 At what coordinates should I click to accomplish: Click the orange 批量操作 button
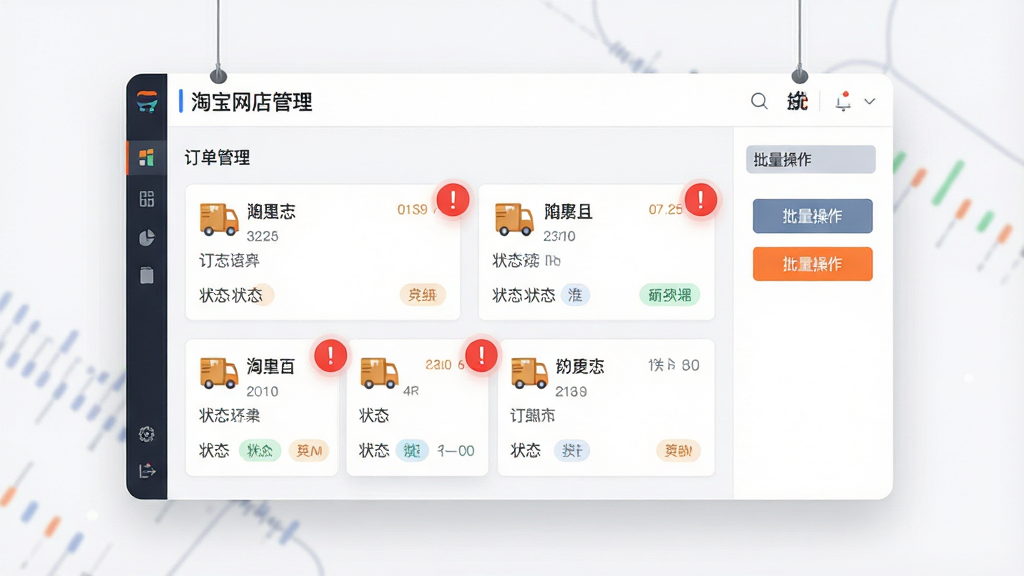click(x=812, y=264)
